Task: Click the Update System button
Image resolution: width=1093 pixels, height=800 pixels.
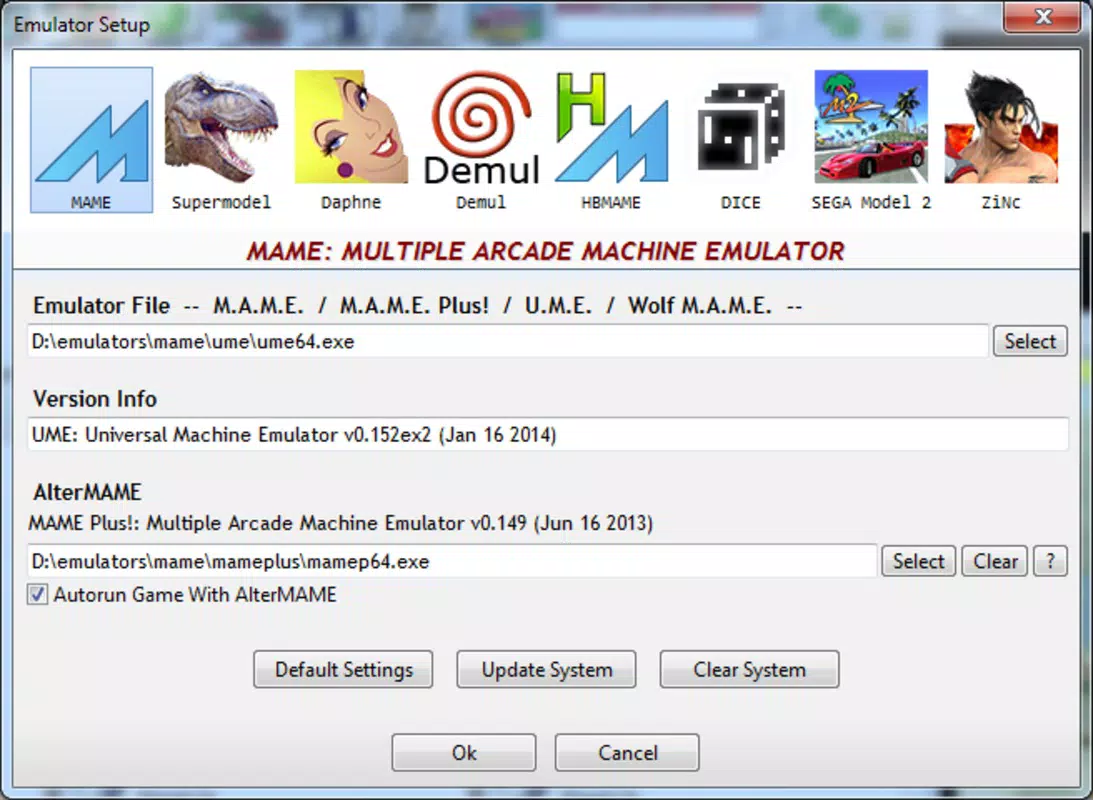Action: coord(546,670)
